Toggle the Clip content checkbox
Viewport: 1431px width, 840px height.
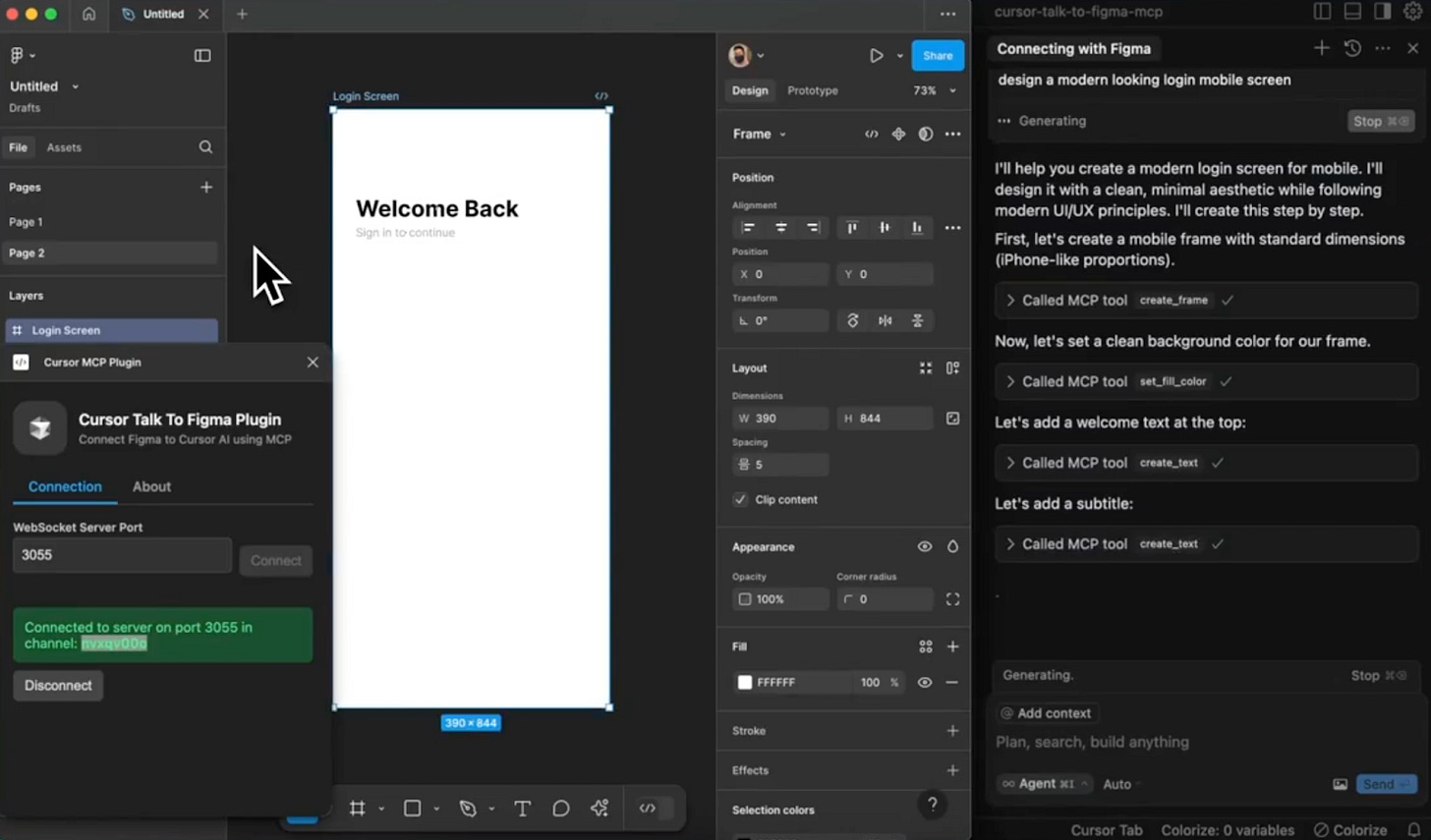pyautogui.click(x=740, y=499)
